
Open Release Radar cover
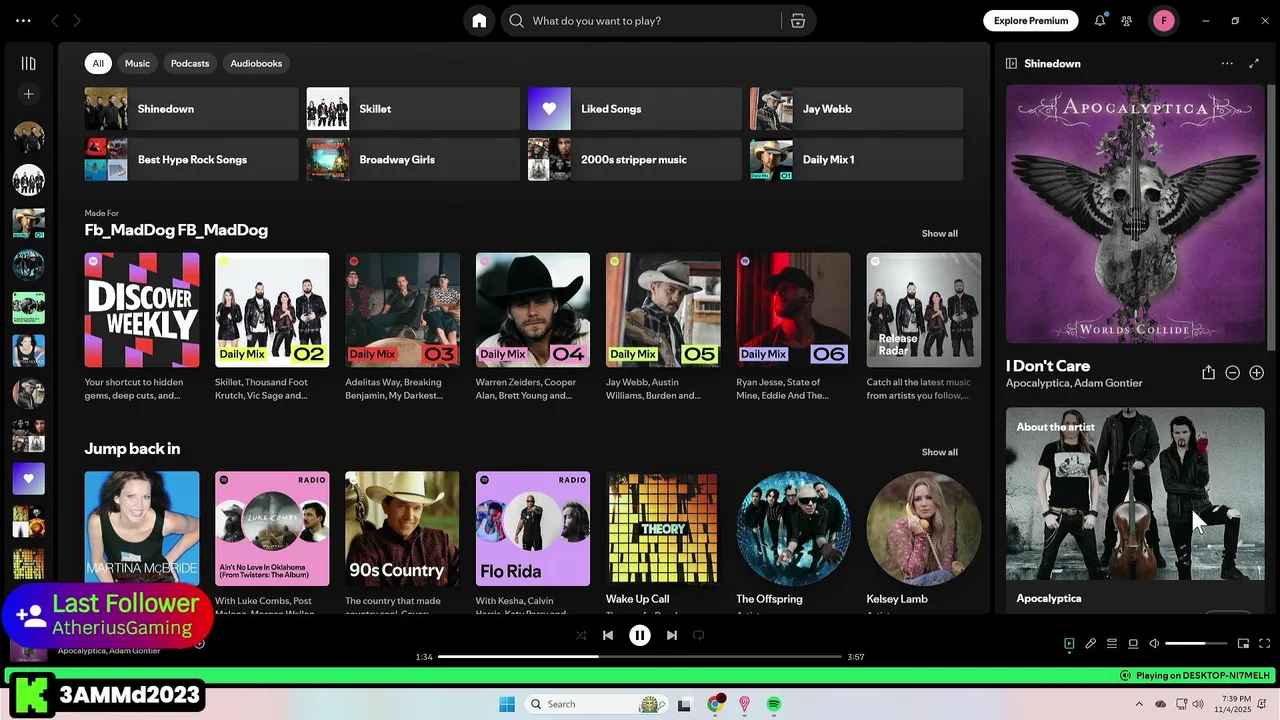[x=924, y=310]
